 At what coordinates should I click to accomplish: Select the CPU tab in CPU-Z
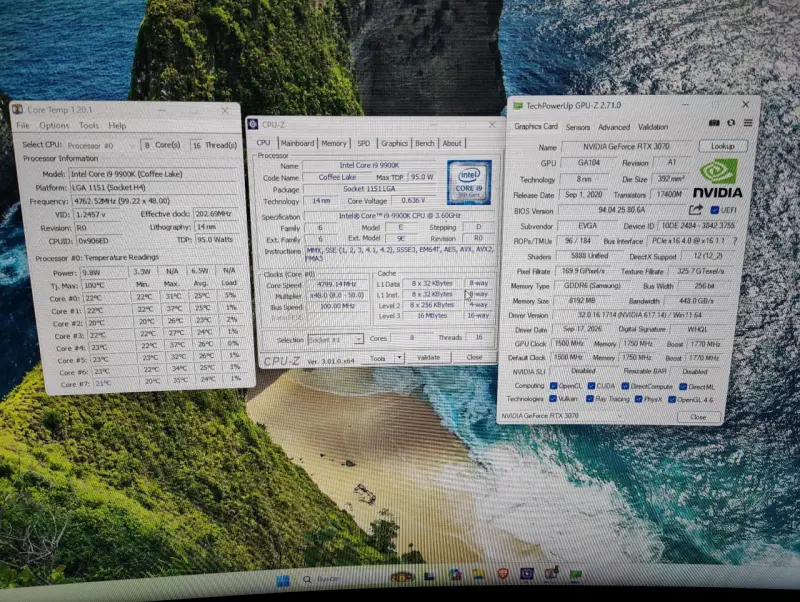[x=263, y=143]
